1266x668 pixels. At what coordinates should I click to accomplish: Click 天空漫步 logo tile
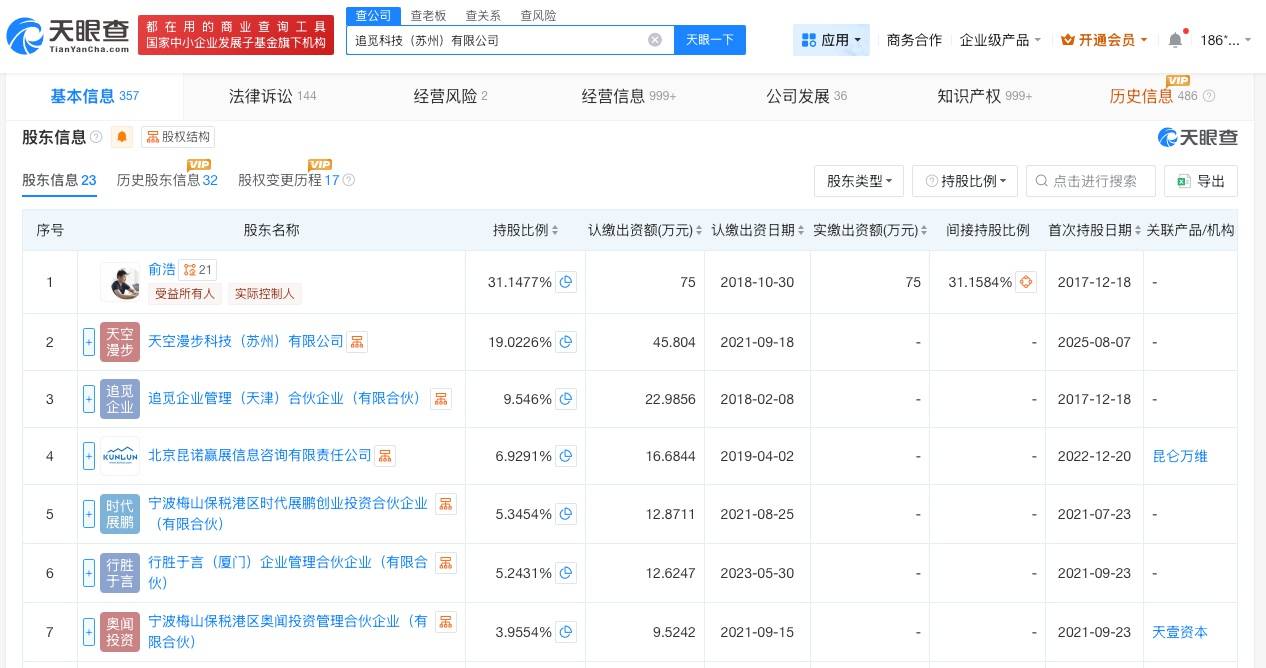click(120, 342)
